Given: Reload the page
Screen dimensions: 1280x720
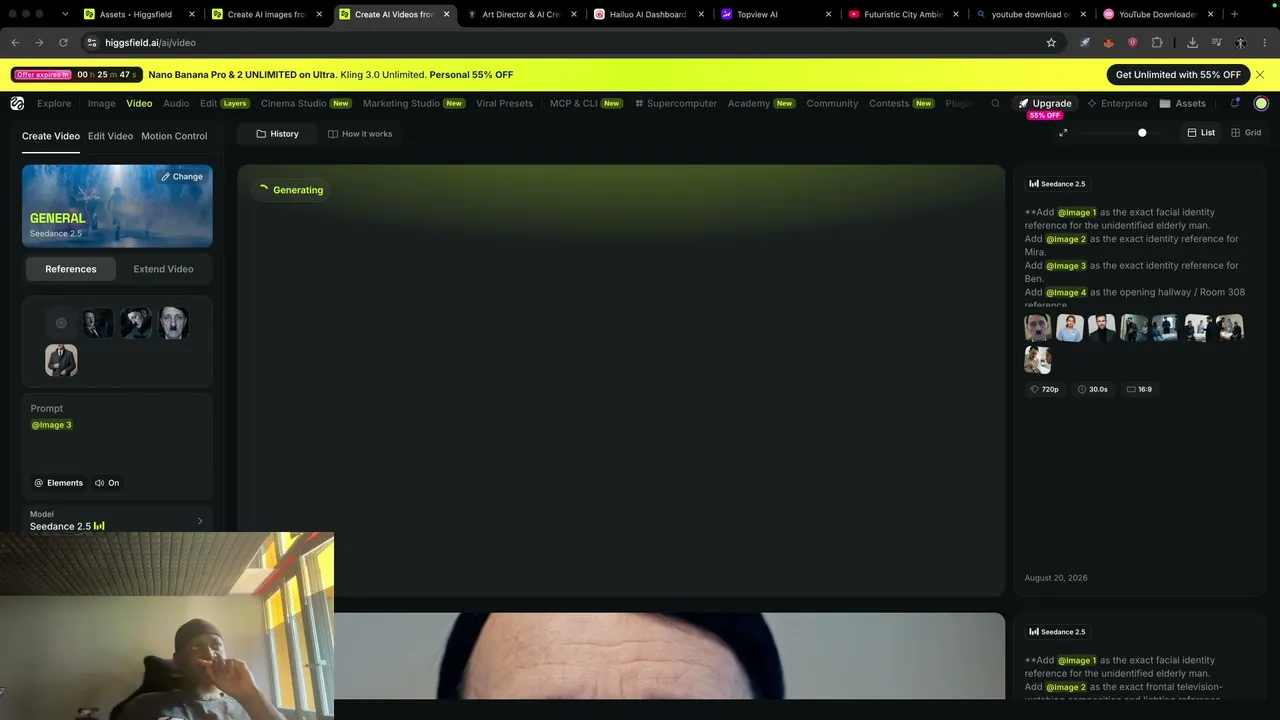Looking at the screenshot, I should click(63, 43).
